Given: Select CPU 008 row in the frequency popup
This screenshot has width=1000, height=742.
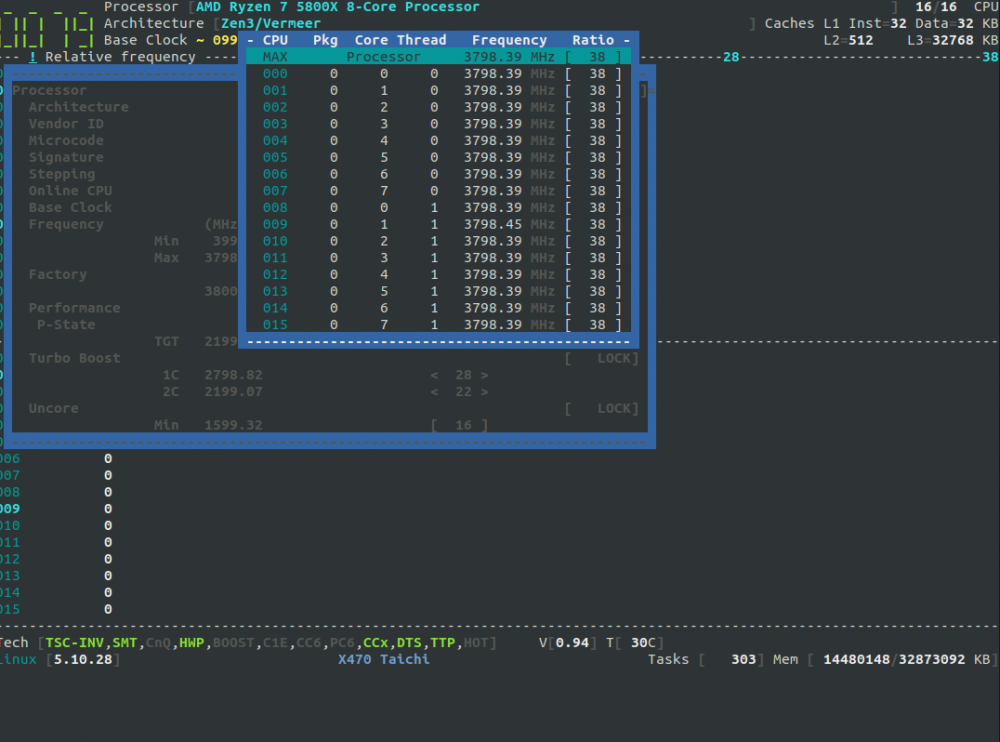Looking at the screenshot, I should [x=439, y=207].
